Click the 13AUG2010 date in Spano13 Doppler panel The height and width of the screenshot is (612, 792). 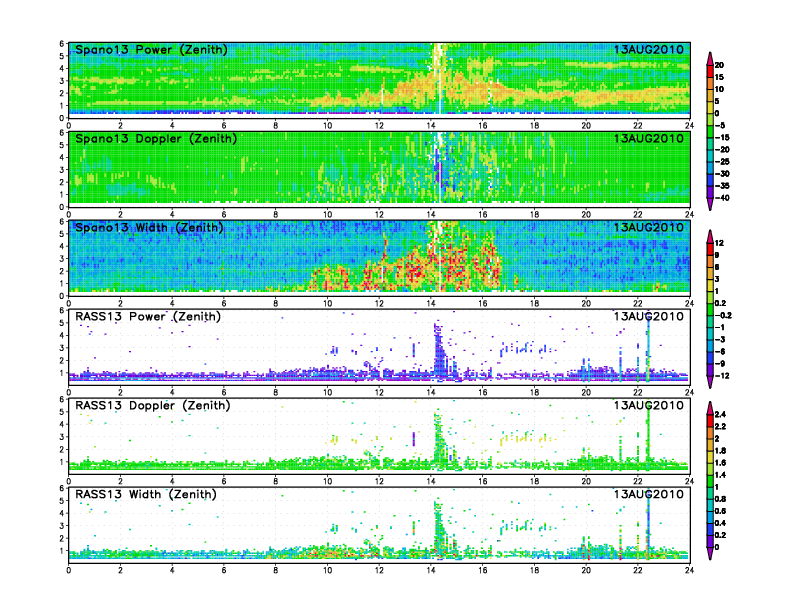[x=649, y=139]
